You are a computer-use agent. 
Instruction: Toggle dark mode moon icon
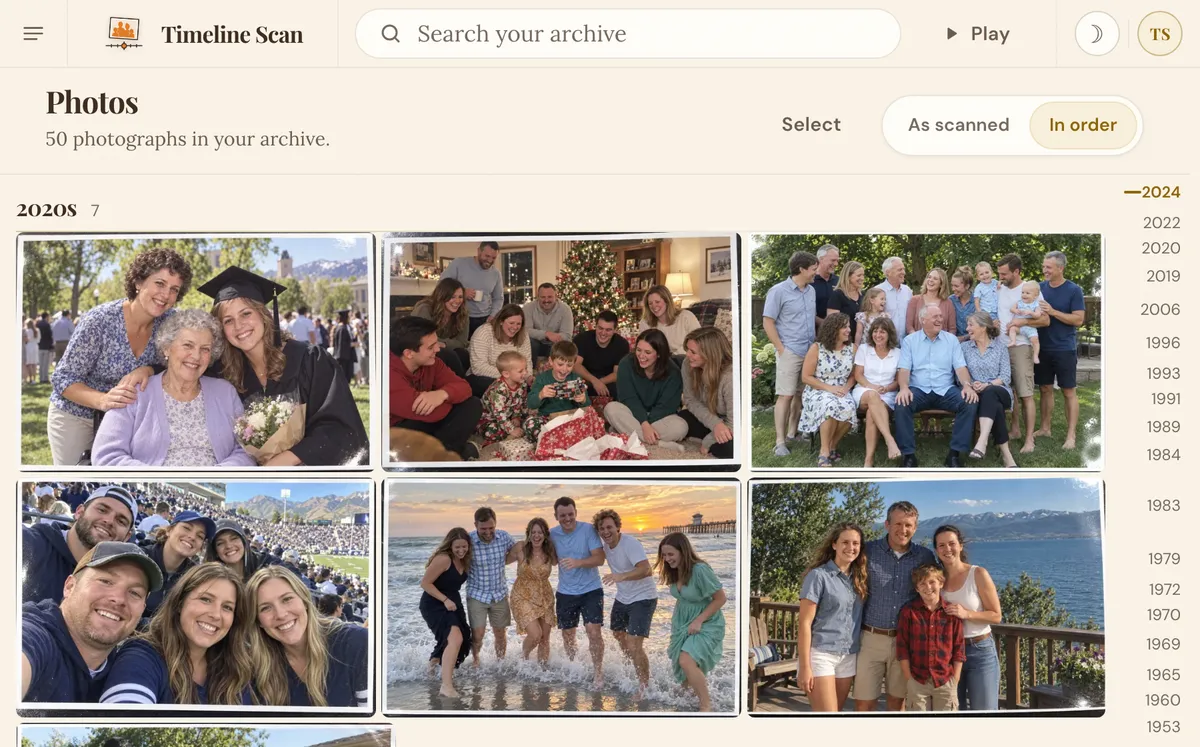pyautogui.click(x=1097, y=34)
